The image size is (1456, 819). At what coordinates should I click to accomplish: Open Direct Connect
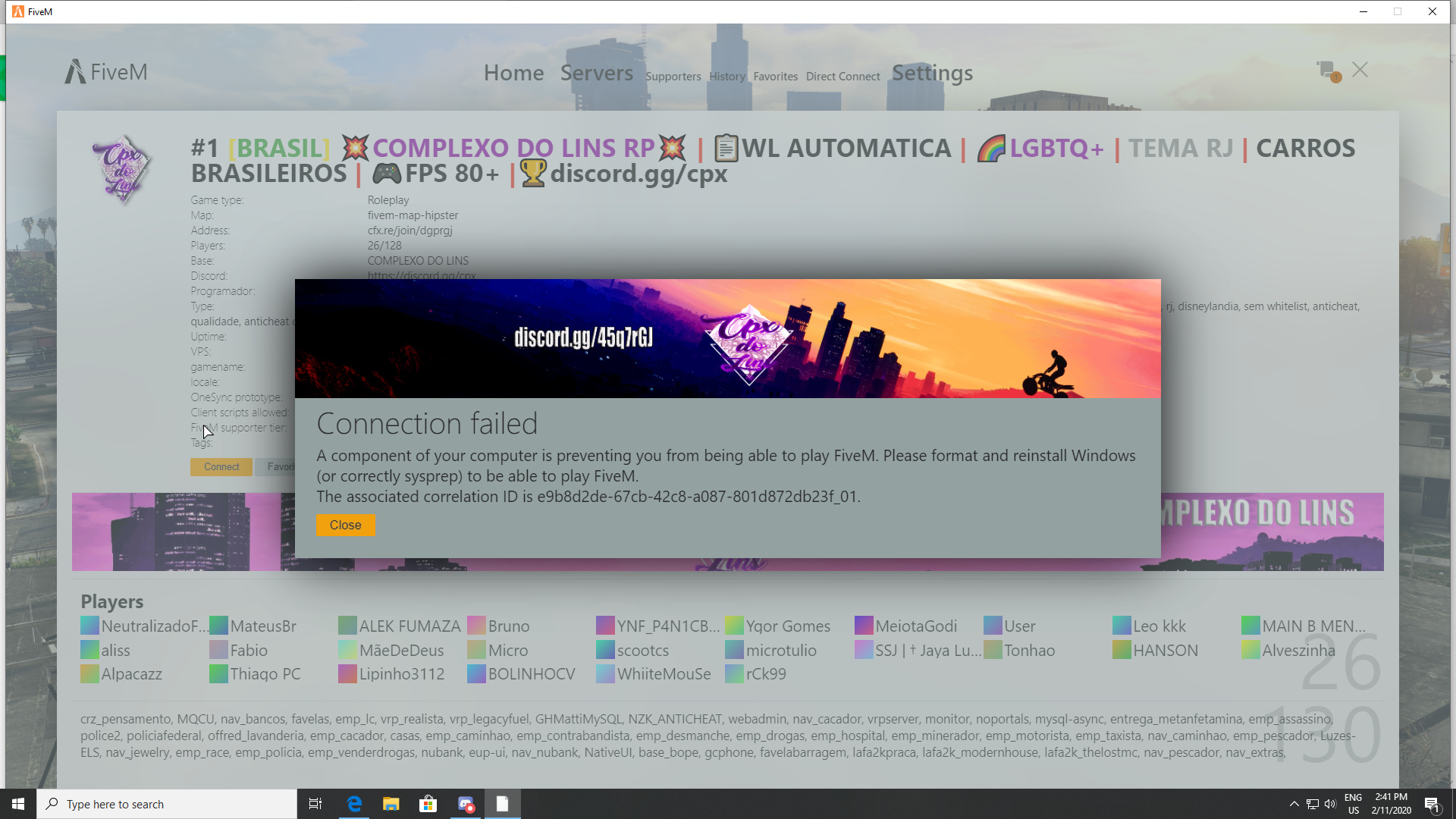[x=843, y=77]
